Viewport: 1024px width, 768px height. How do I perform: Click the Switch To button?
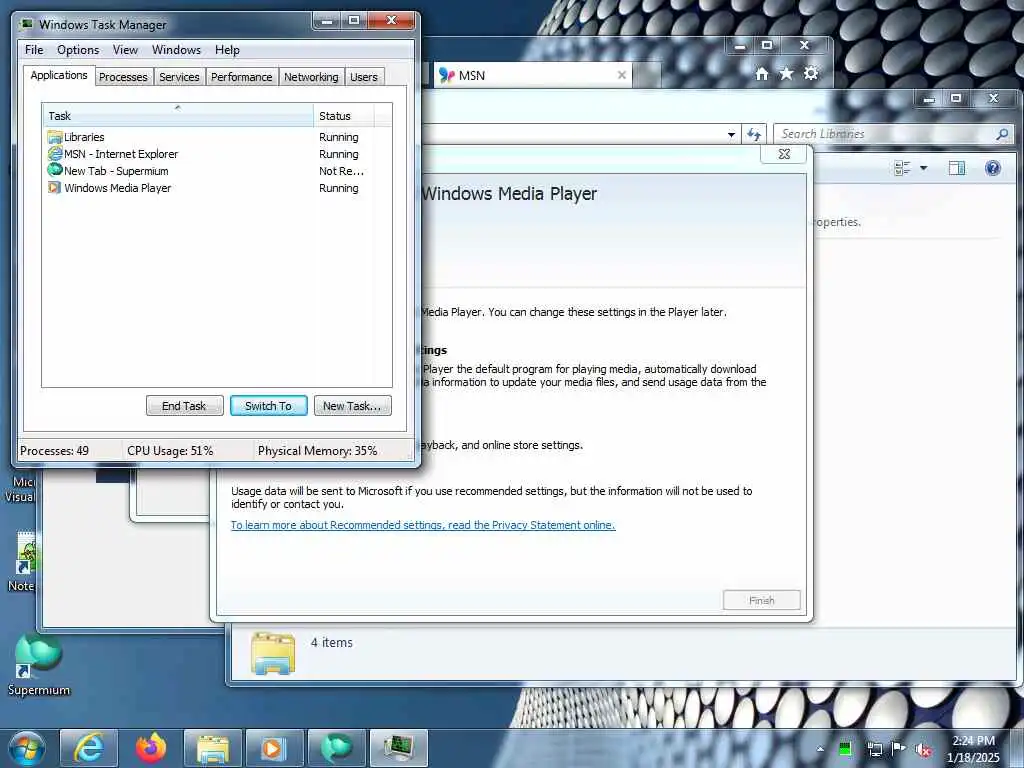pyautogui.click(x=268, y=406)
